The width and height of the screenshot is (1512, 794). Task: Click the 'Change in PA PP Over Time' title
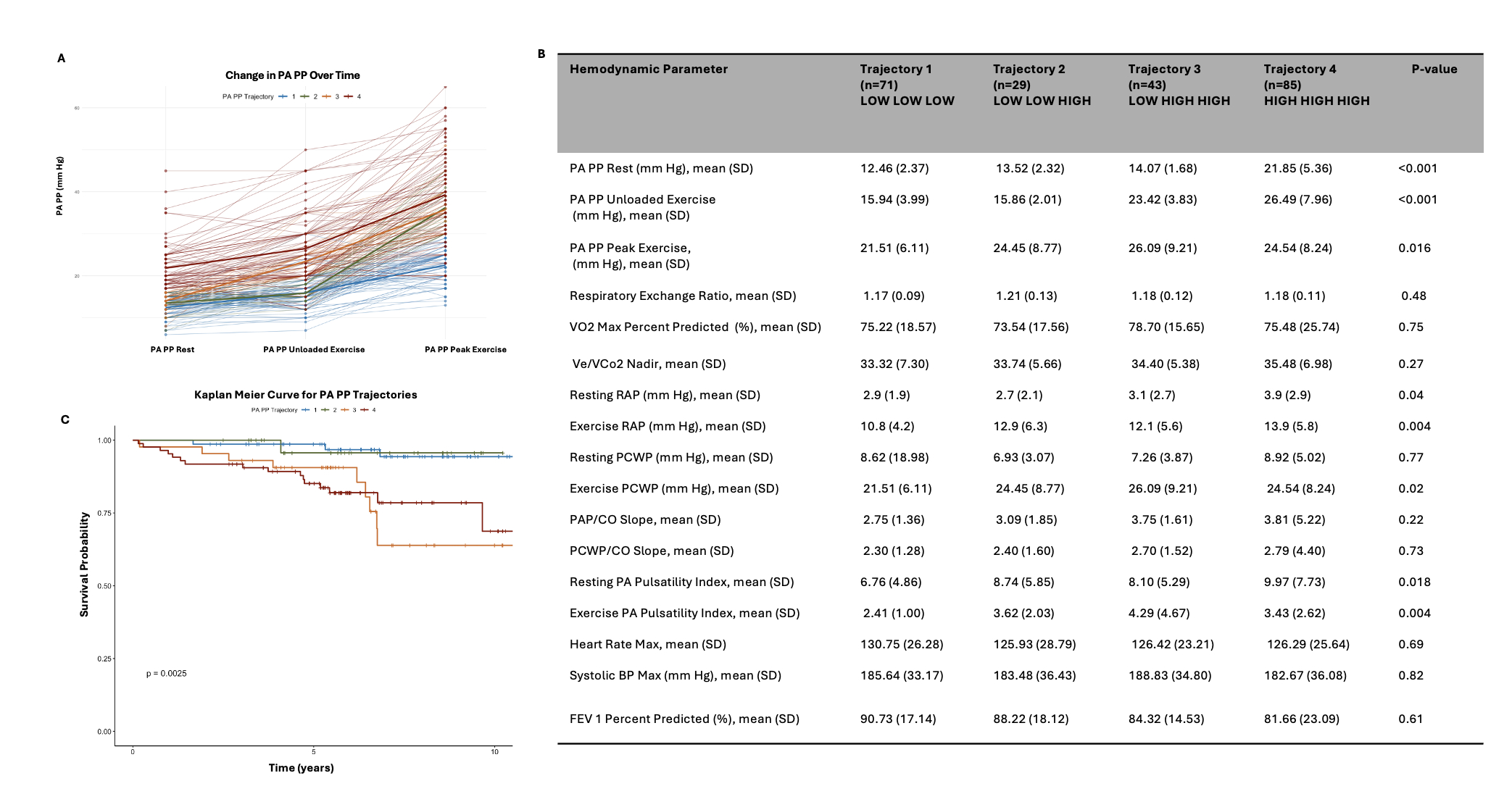pyautogui.click(x=292, y=75)
